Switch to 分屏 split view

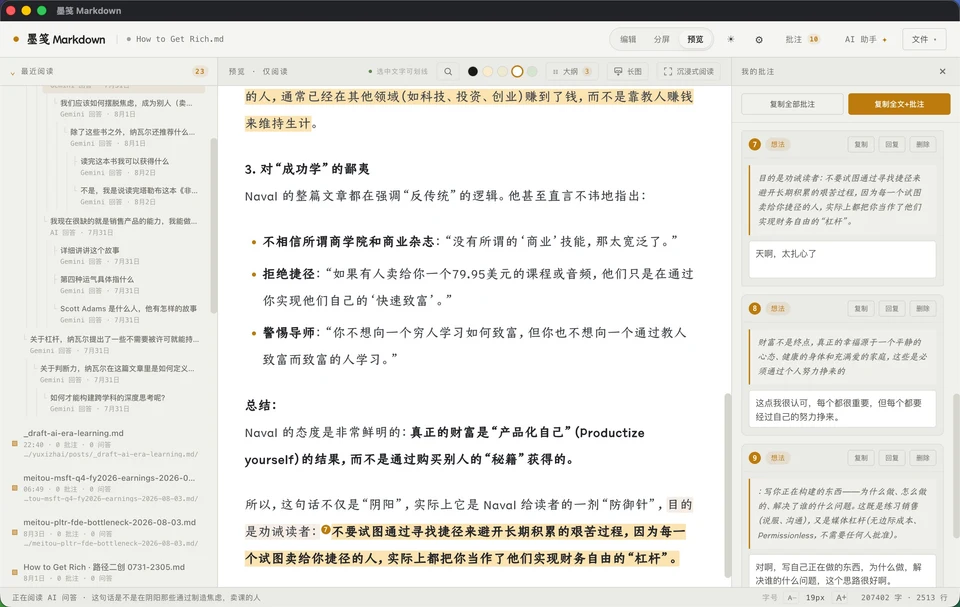click(661, 39)
